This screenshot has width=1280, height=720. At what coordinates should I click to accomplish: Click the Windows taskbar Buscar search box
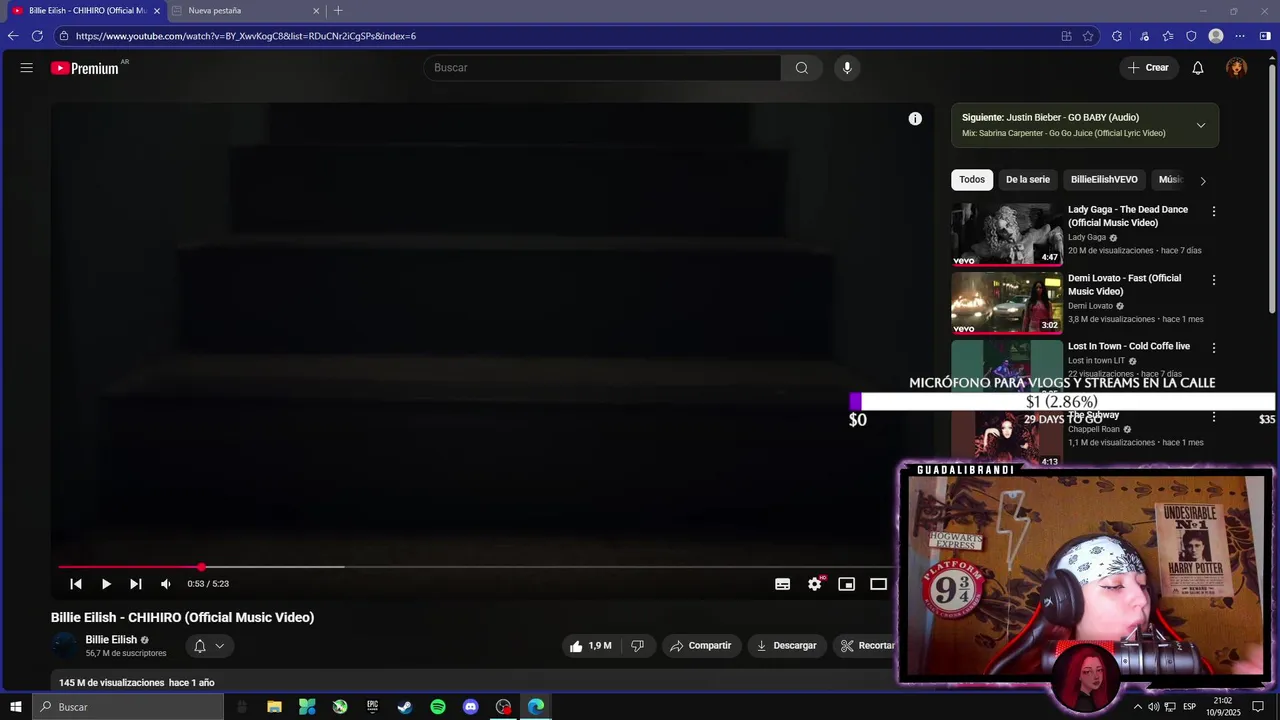(128, 707)
